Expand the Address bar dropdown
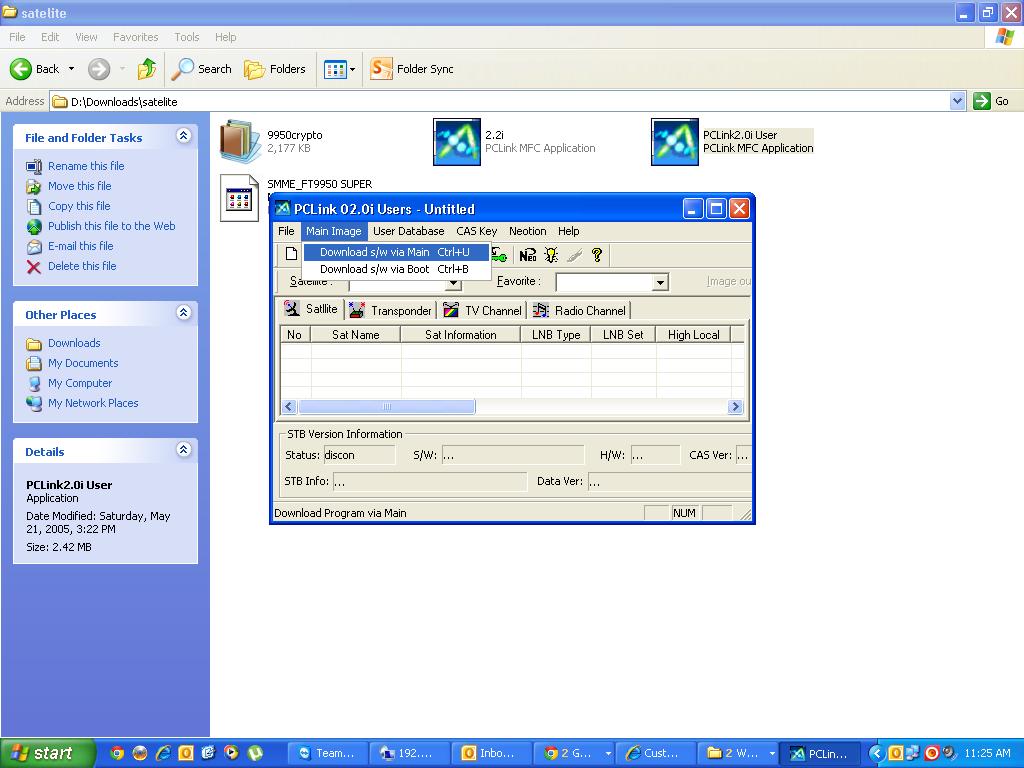This screenshot has width=1024, height=768. 957,101
